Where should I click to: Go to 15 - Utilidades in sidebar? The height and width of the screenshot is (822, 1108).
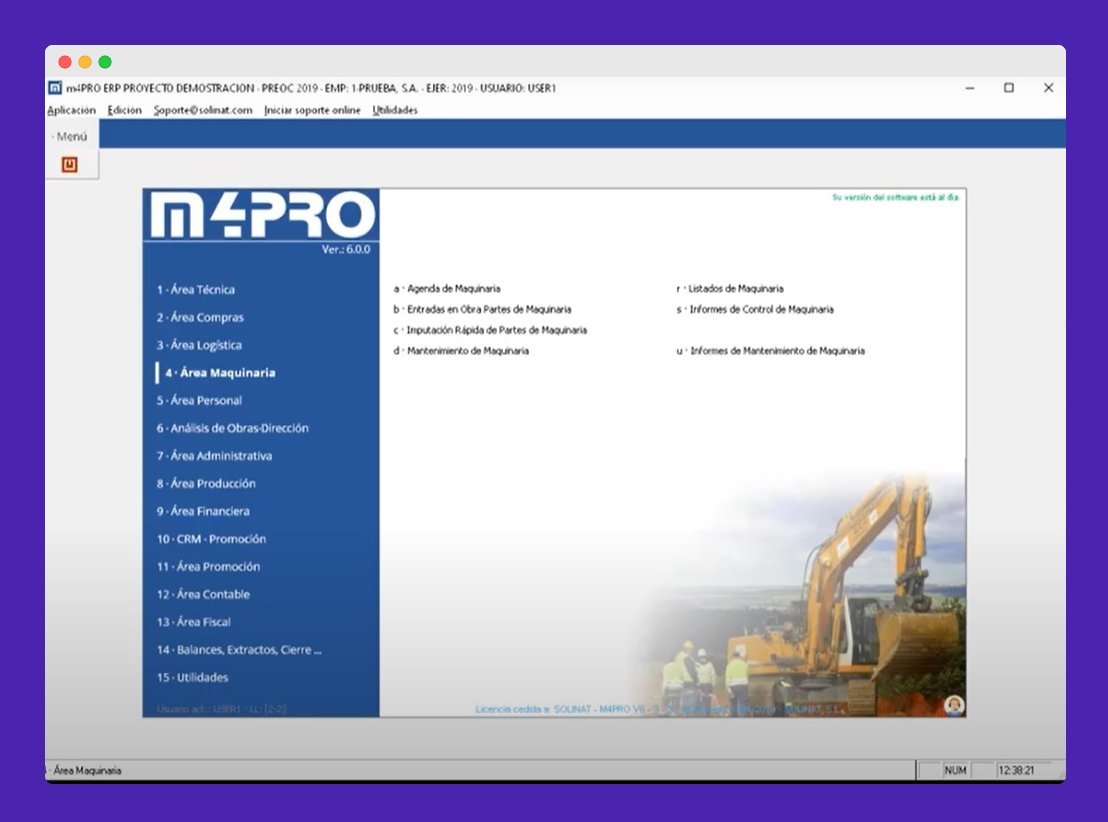point(192,677)
